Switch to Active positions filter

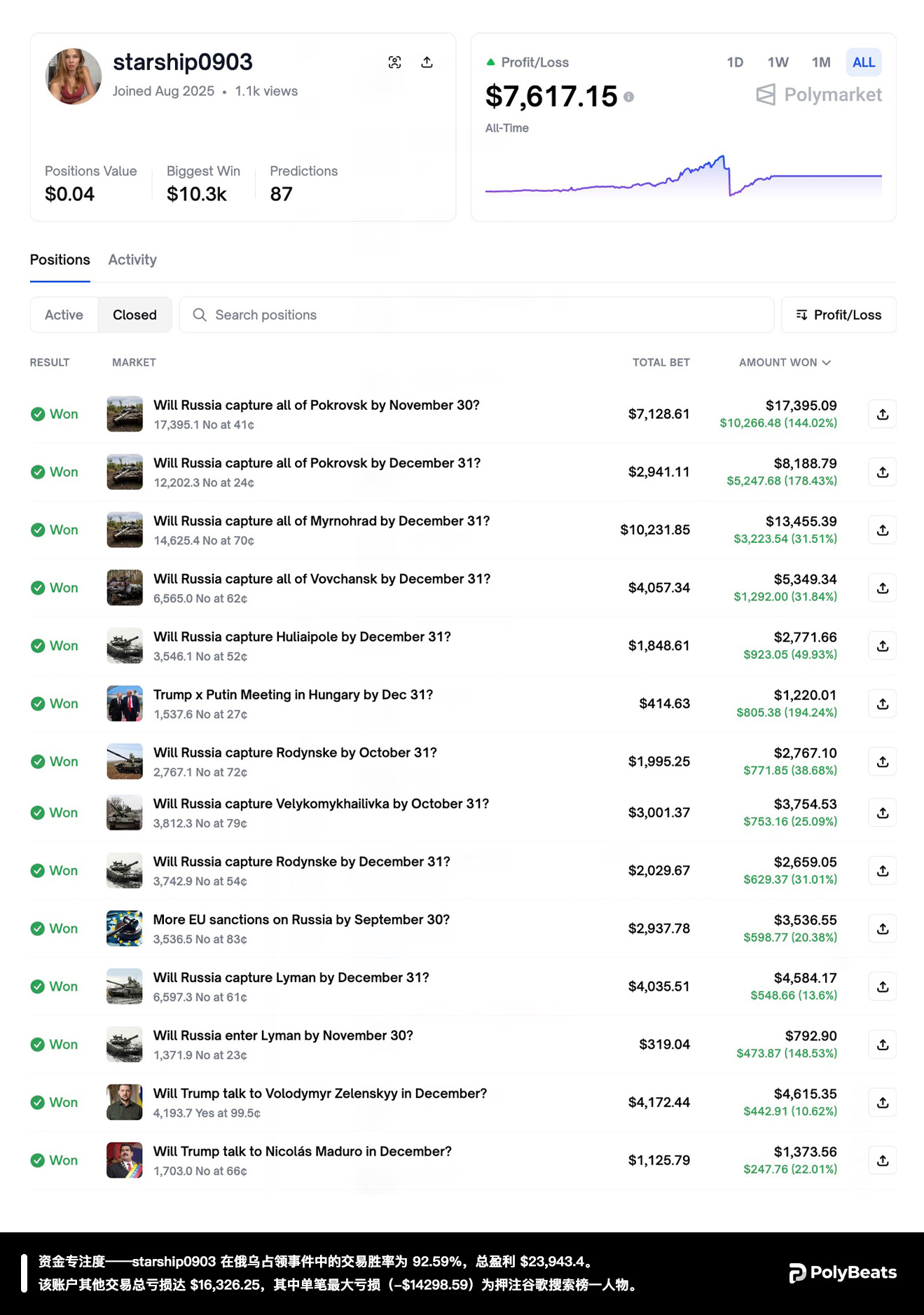[64, 315]
